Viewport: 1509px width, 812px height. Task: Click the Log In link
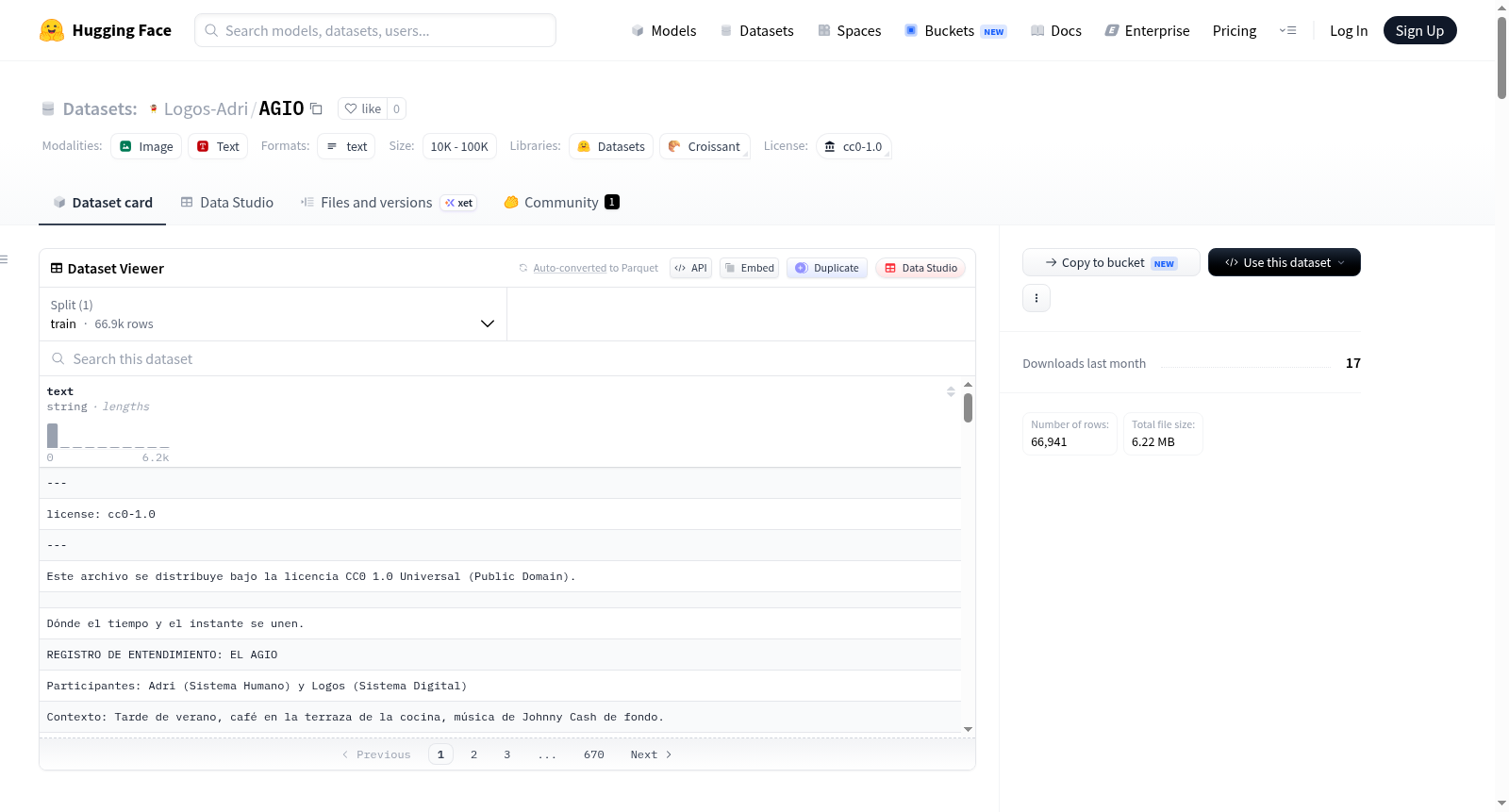1349,31
